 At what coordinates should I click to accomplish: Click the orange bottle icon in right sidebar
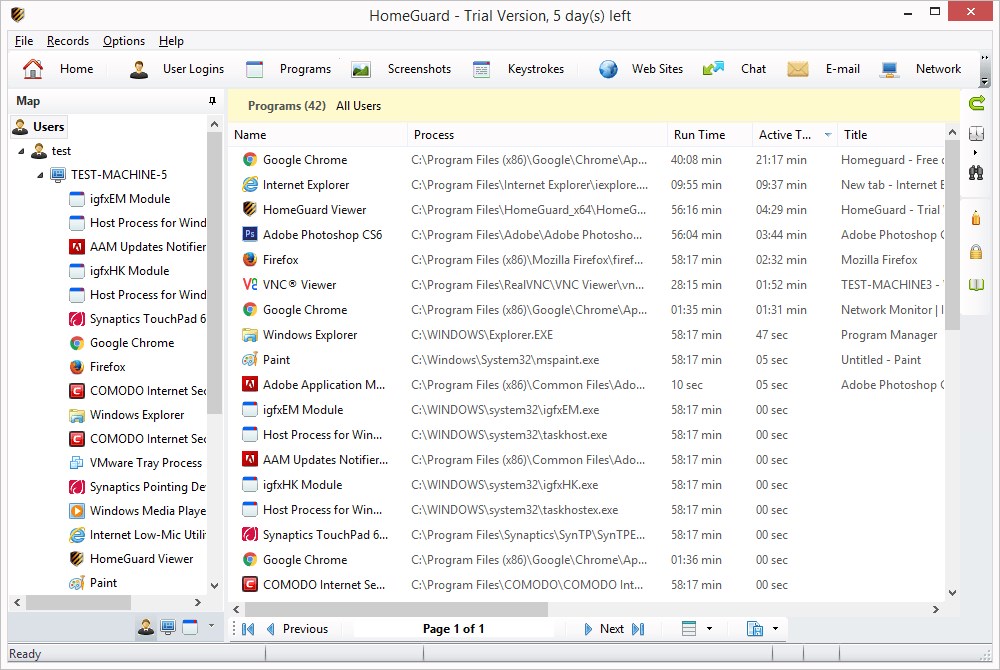(976, 218)
